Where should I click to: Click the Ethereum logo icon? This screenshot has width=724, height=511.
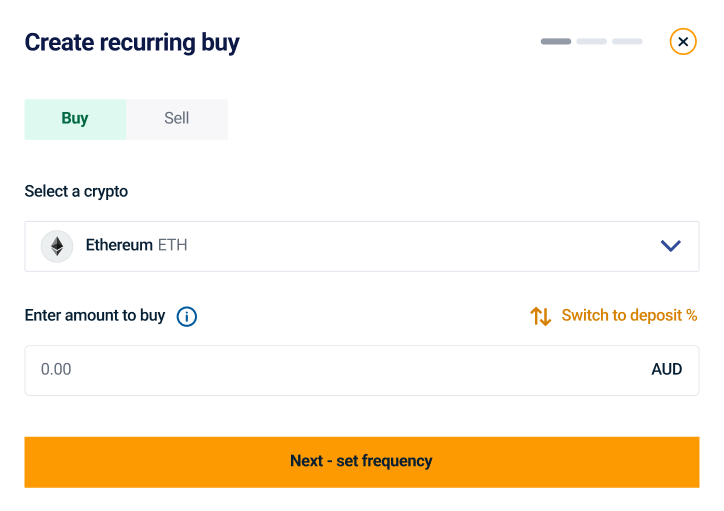(57, 246)
